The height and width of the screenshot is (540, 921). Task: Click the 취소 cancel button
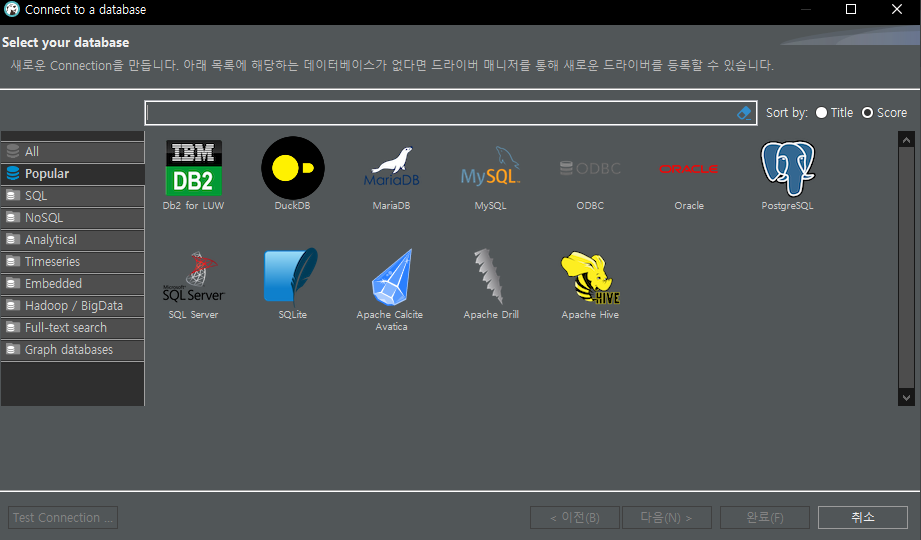[x=863, y=518]
